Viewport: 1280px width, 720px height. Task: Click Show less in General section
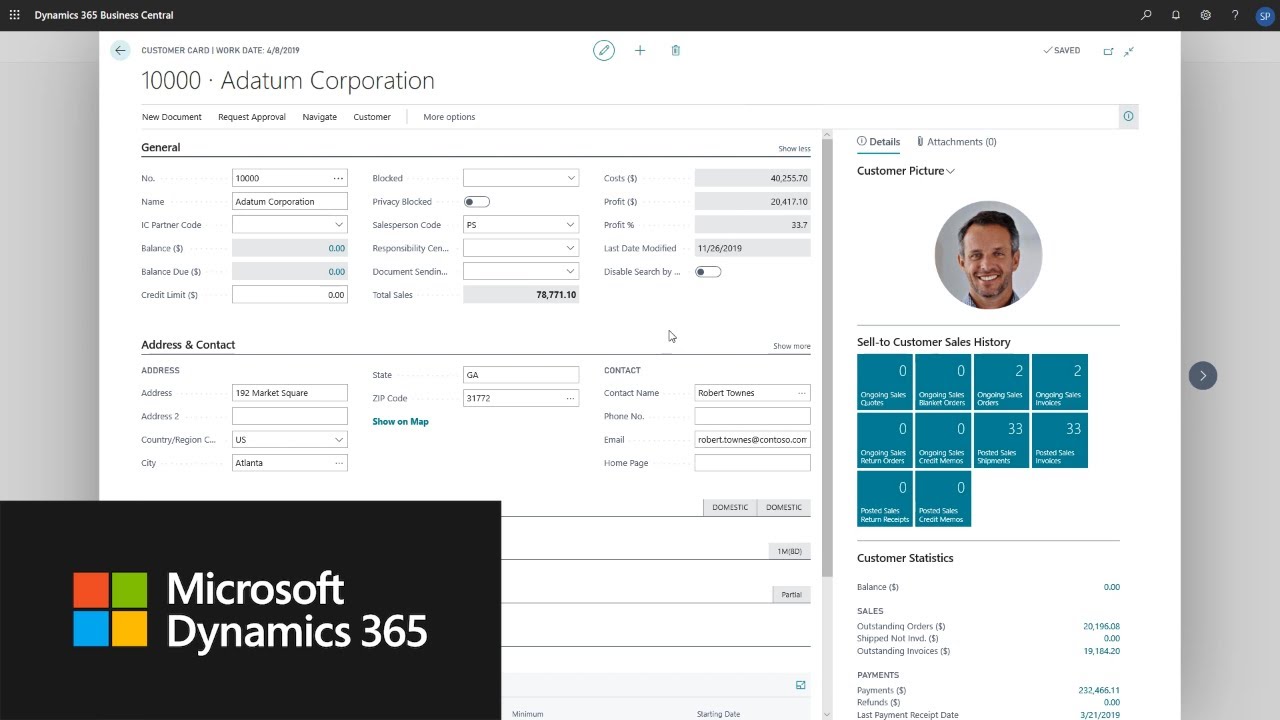[794, 149]
